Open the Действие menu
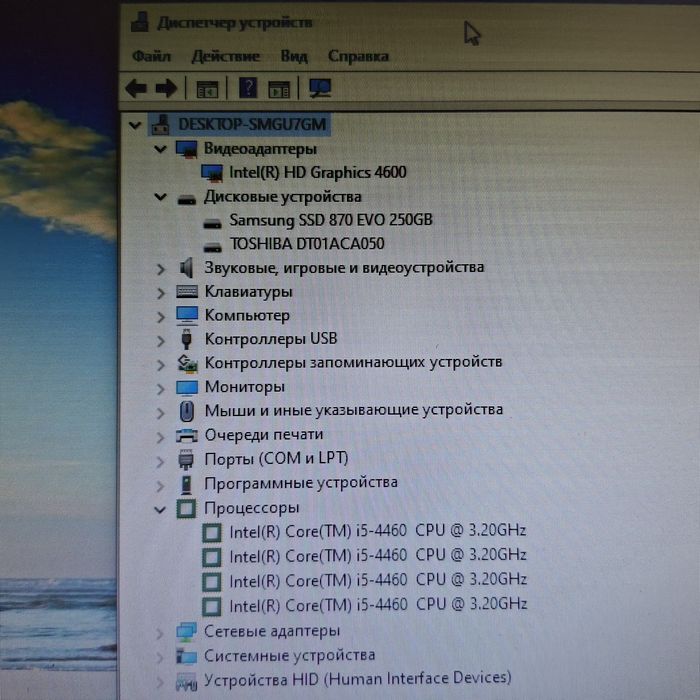The image size is (700, 700). [x=225, y=56]
